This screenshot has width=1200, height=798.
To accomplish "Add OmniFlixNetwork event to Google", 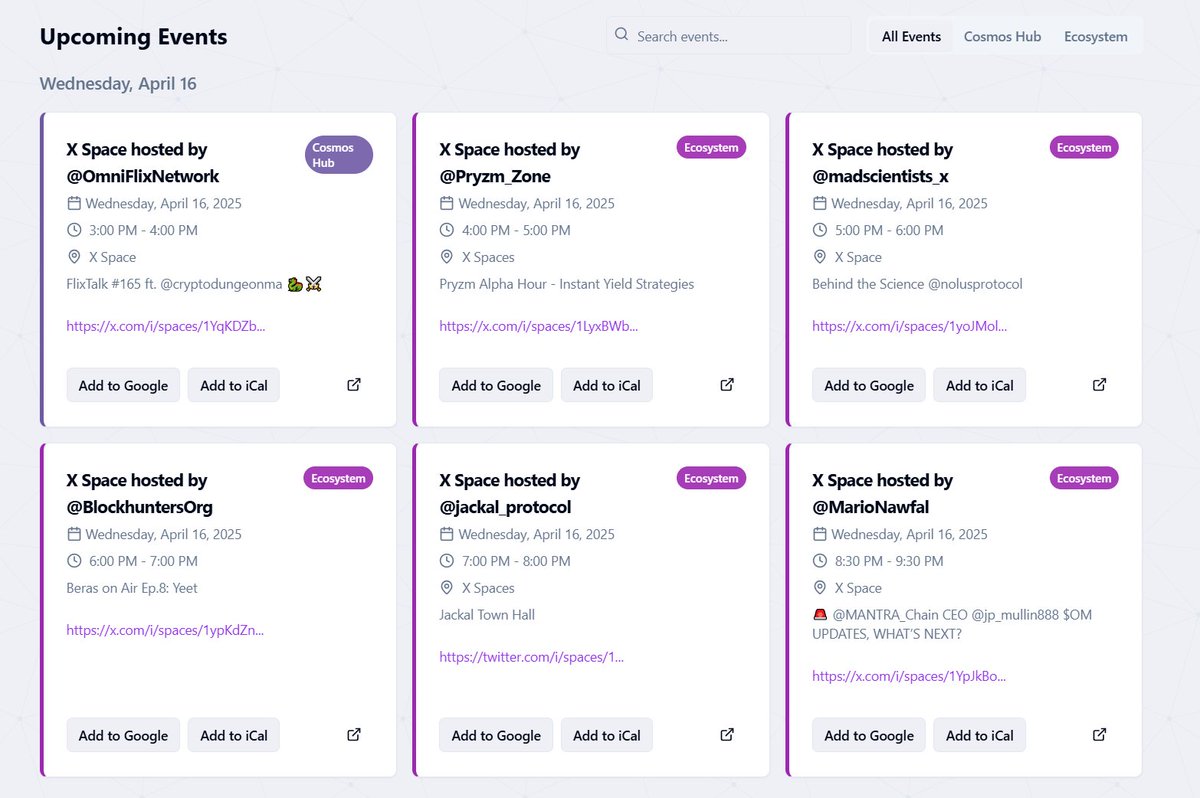I will pyautogui.click(x=124, y=385).
